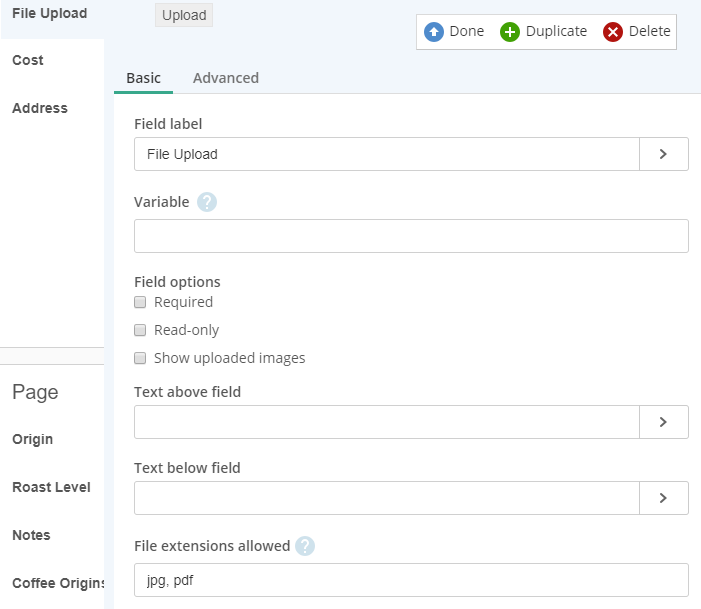Click into the Text above field input

387,422
